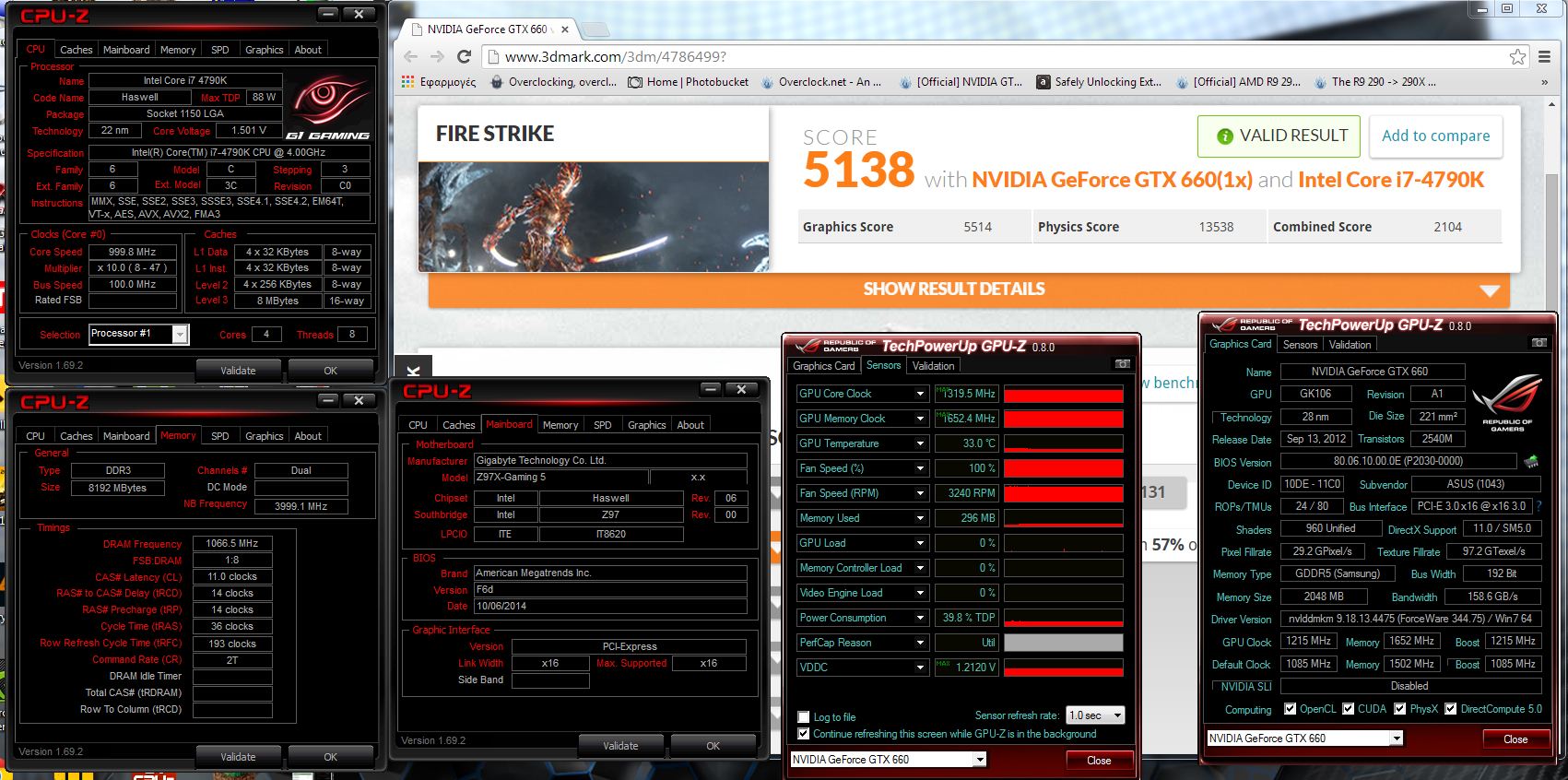This screenshot has width=1568, height=780.
Task: Open the Chrome hamburger menu
Action: point(1545,57)
